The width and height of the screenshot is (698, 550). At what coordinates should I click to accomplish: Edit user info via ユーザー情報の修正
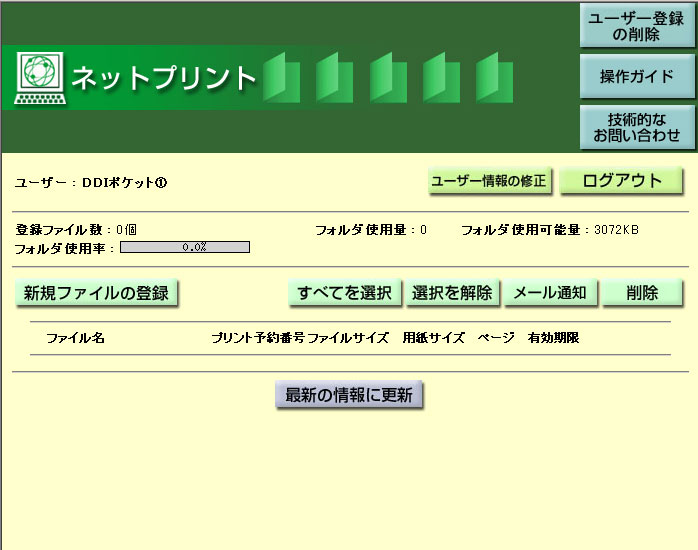click(489, 181)
